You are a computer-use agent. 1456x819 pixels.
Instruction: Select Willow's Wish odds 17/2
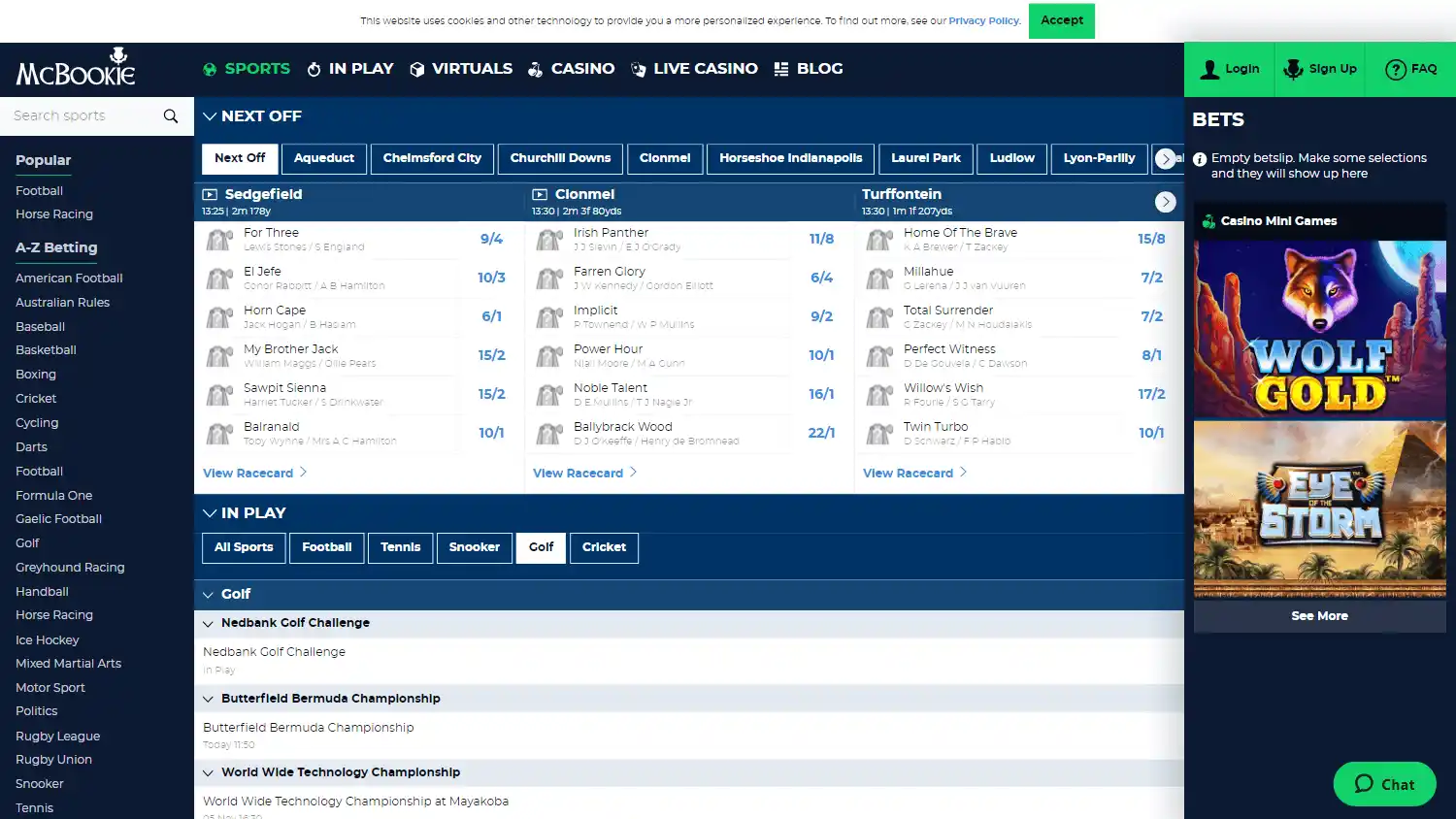(1152, 395)
